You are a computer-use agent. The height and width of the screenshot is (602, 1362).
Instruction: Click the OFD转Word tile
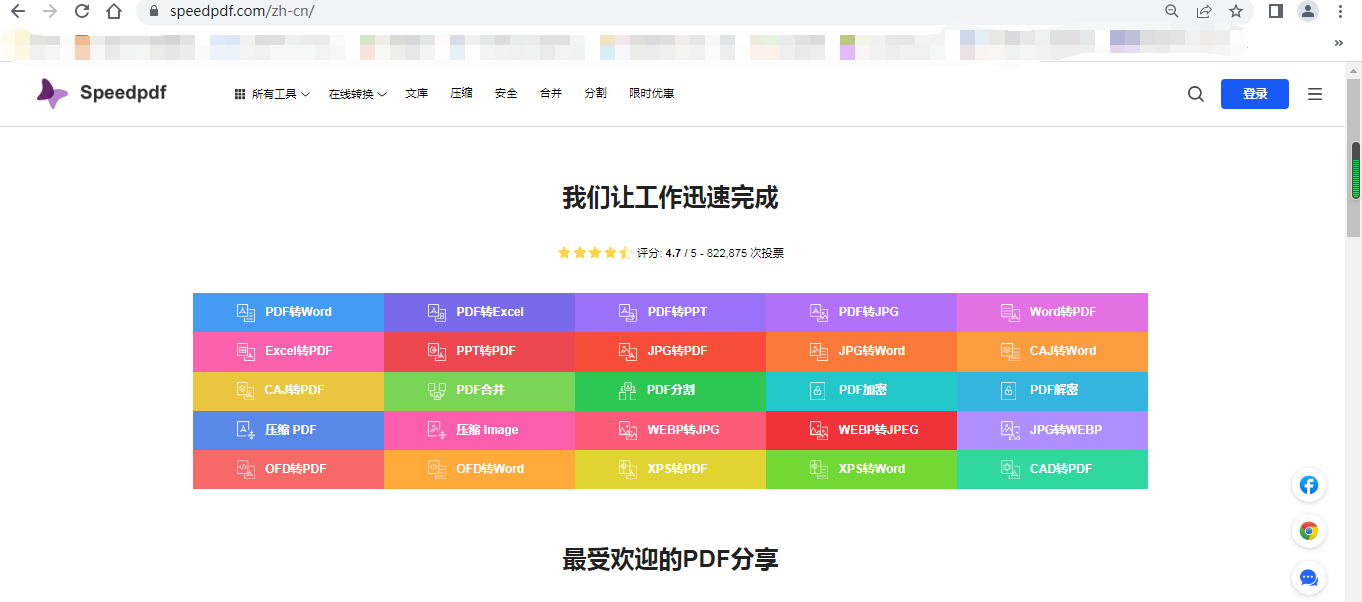[x=479, y=469]
